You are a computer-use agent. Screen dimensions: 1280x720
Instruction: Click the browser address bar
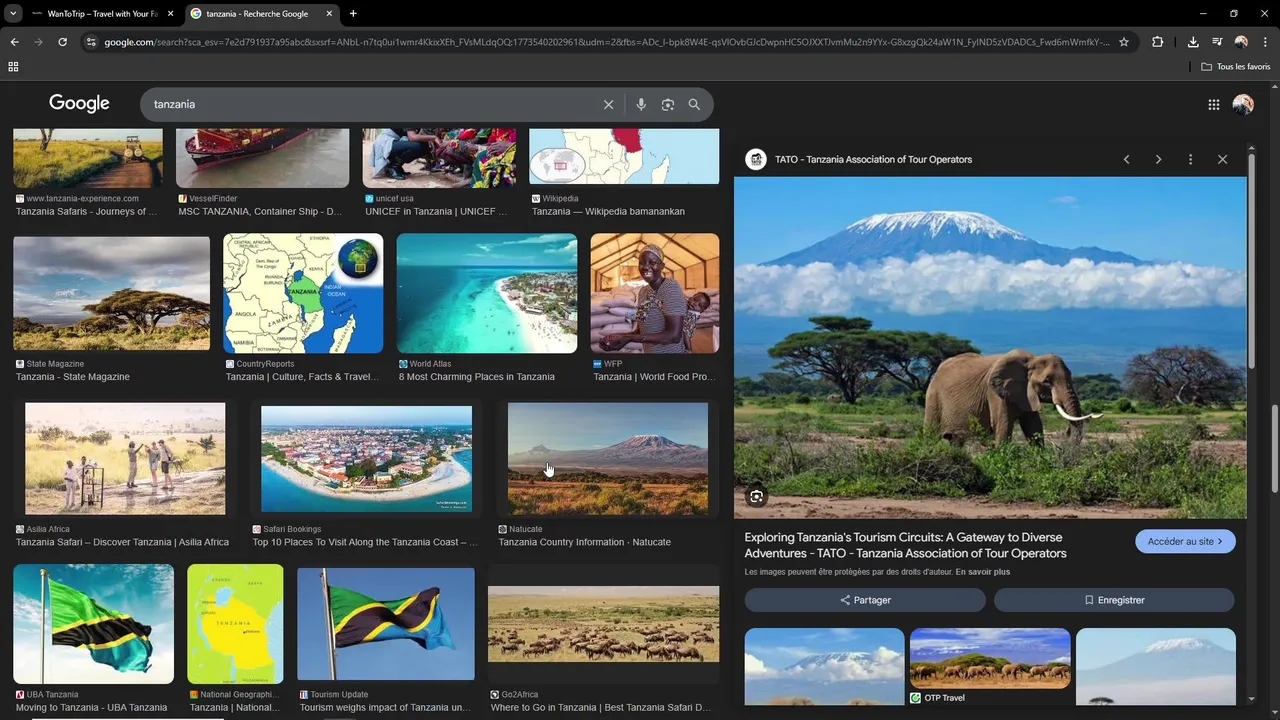coord(606,42)
